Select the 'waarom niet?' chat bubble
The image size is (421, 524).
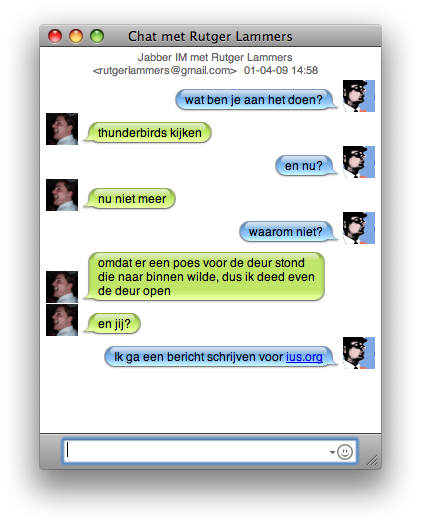(288, 231)
